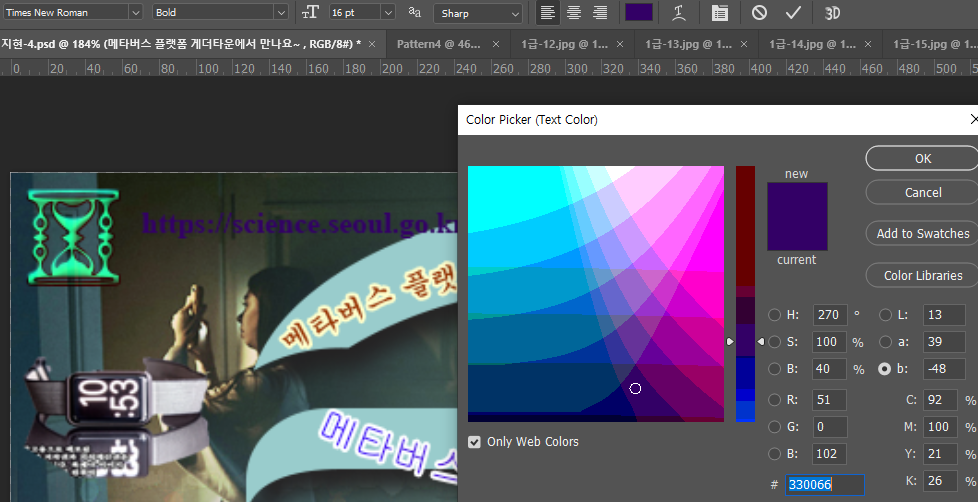978x502 pixels.
Task: Toggle Only Web Colors checkbox
Action: [x=475, y=442]
